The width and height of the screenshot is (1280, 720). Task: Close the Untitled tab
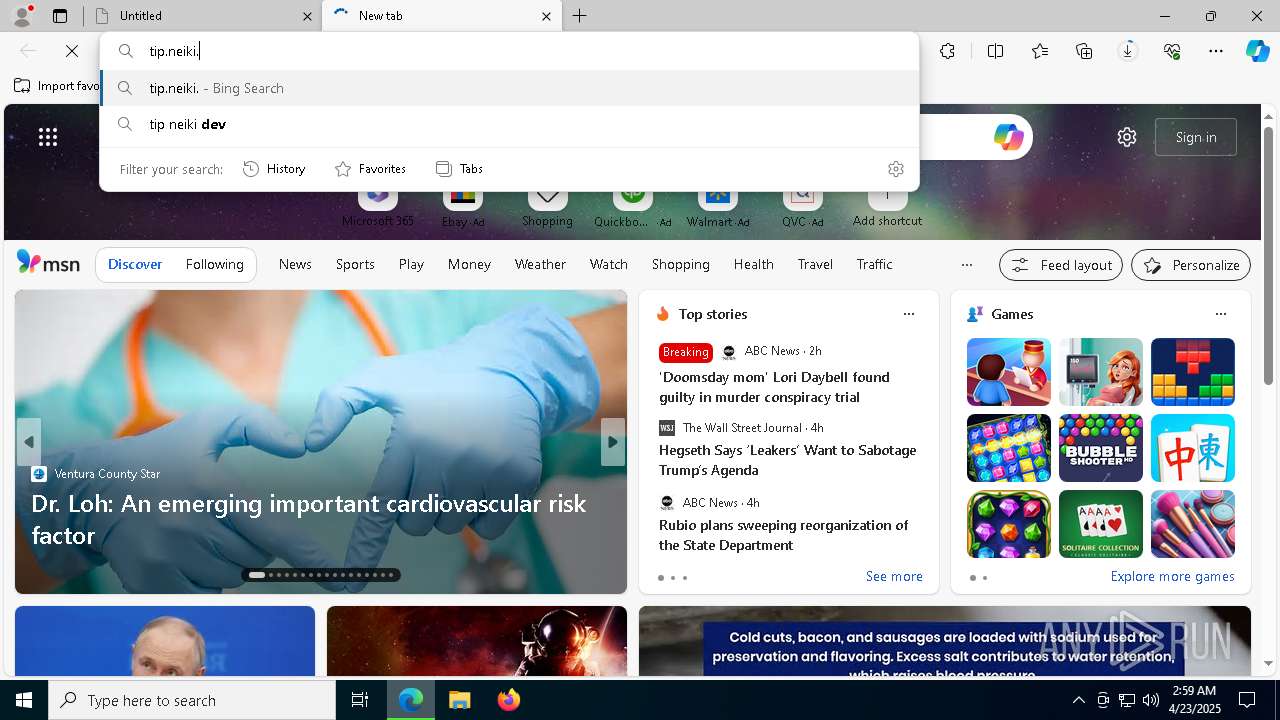pyautogui.click(x=307, y=16)
